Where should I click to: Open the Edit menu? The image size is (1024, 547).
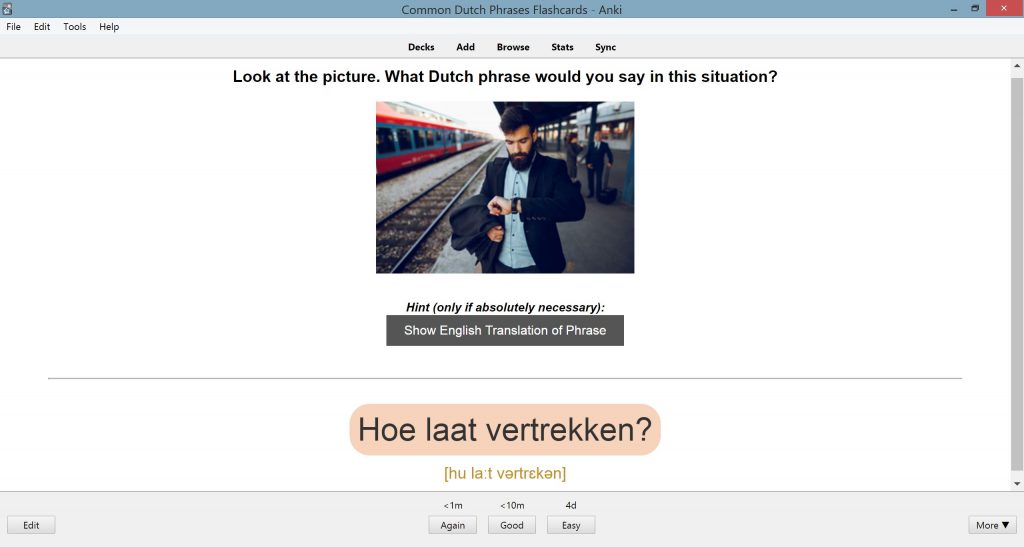42,27
